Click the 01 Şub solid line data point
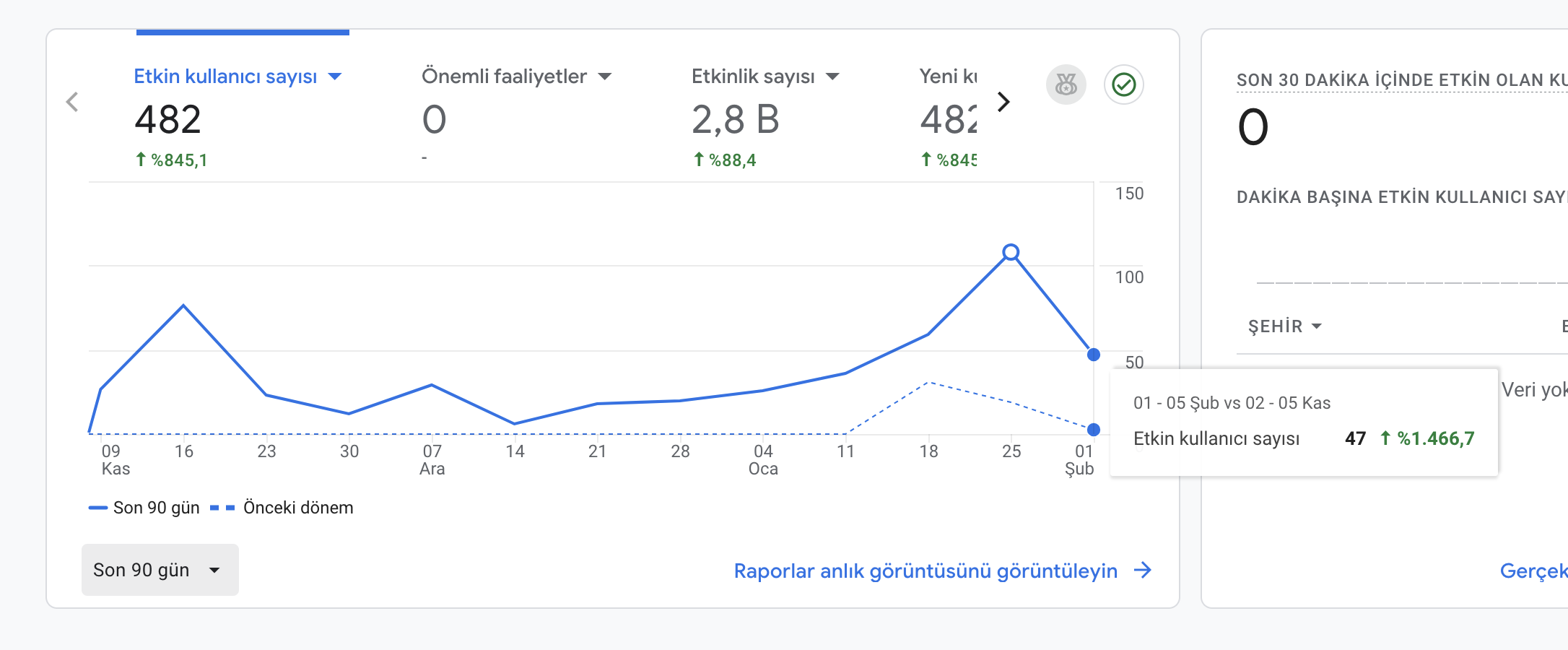This screenshot has width=1568, height=650. [1094, 355]
